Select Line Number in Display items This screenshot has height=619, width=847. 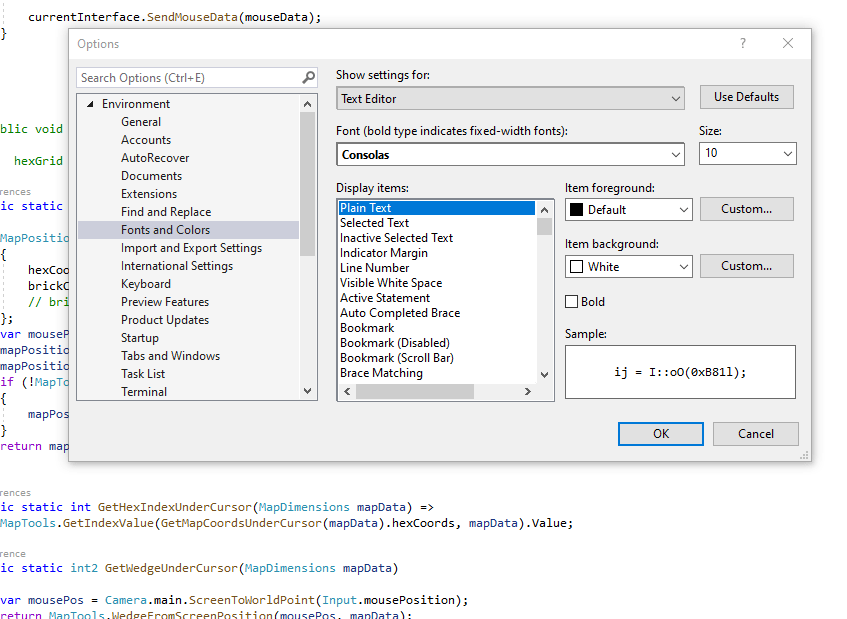point(374,268)
